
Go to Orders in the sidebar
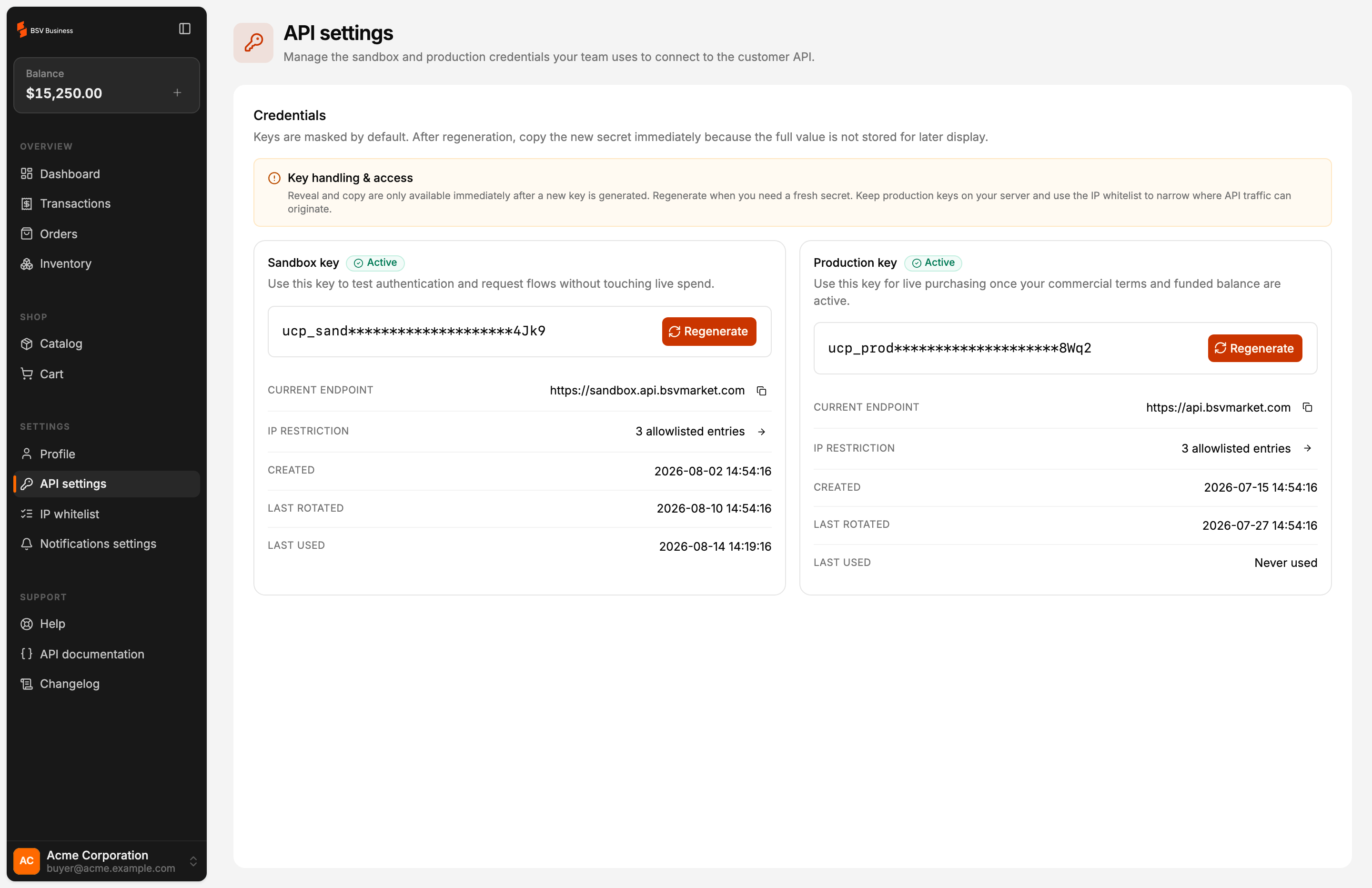pos(106,233)
